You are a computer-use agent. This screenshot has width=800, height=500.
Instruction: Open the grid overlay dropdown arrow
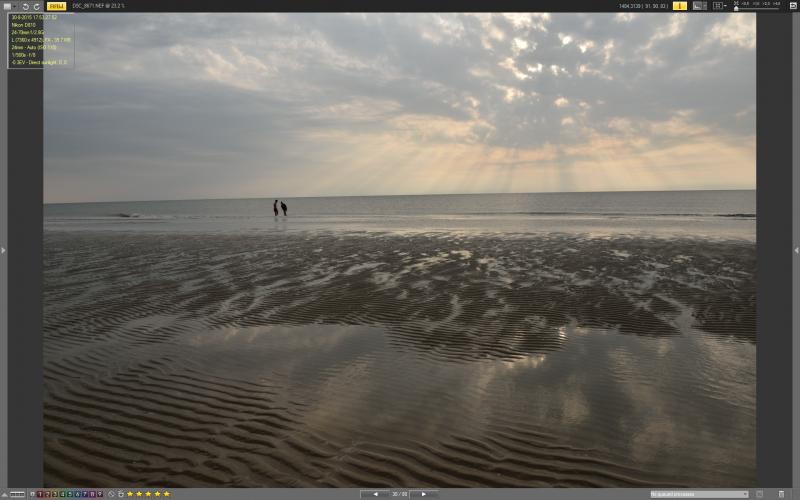[726, 6]
